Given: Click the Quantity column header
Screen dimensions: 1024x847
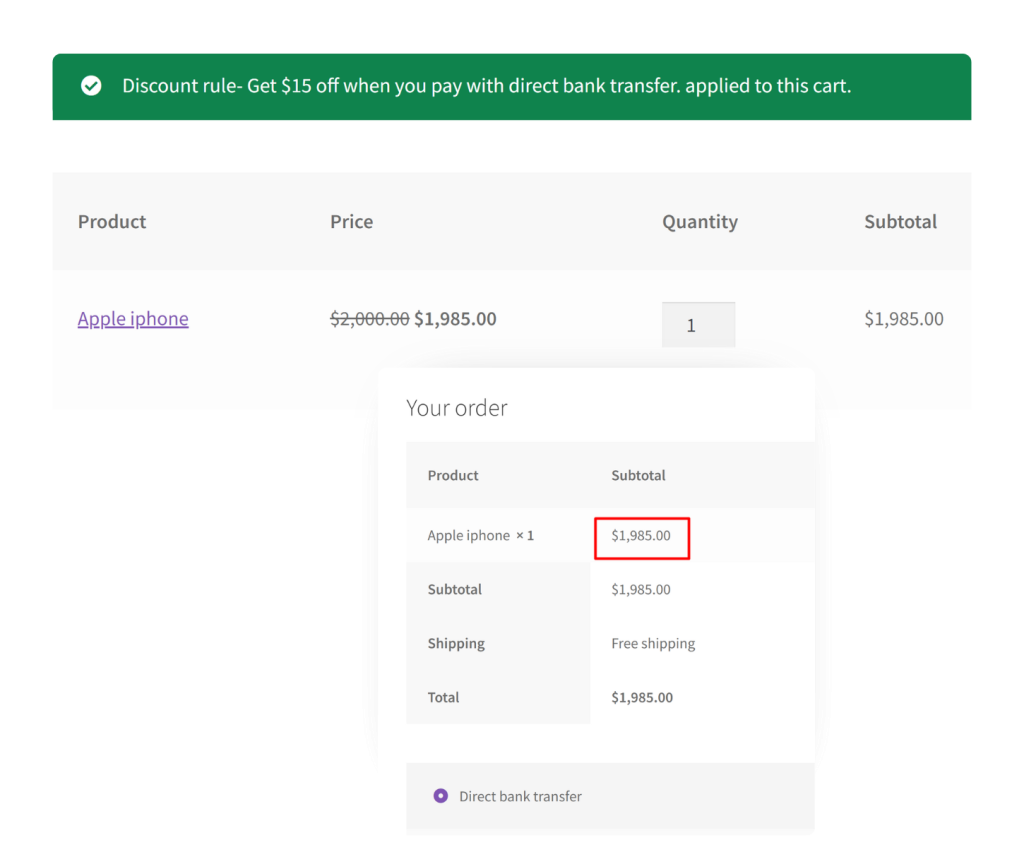Looking at the screenshot, I should 700,221.
